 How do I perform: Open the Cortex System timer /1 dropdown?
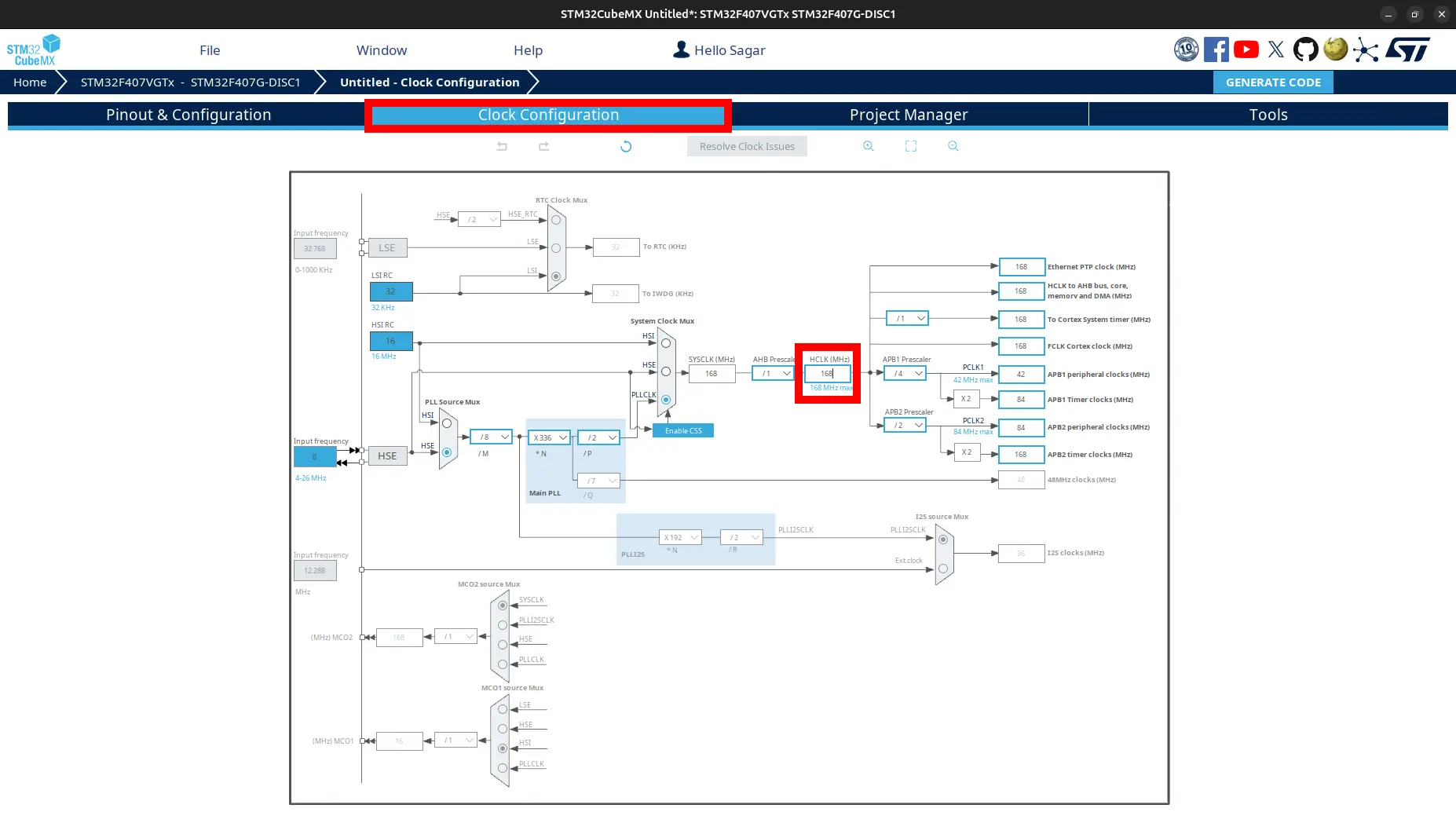[x=907, y=318]
